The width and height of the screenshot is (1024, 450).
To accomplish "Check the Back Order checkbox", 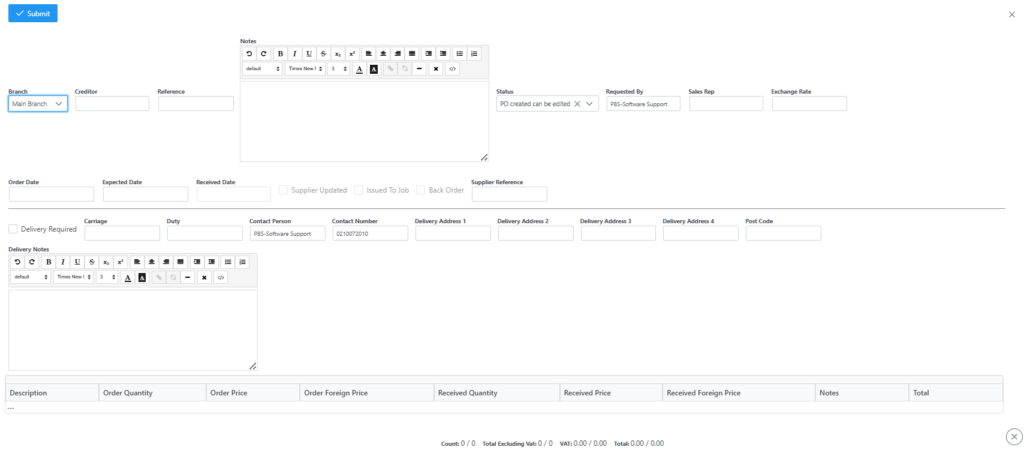I will coord(422,190).
